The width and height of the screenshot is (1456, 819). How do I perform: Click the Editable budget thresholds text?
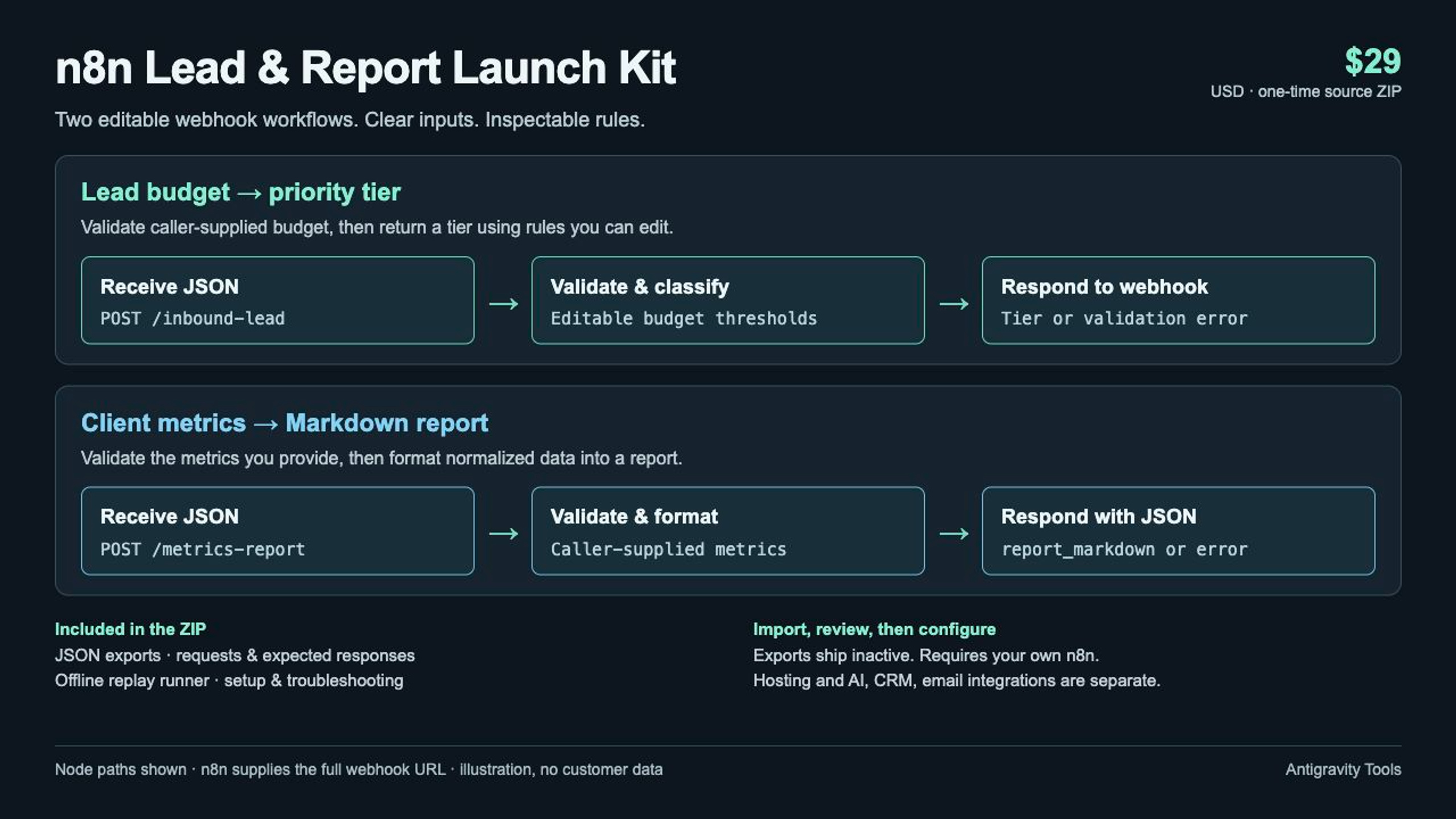pyautogui.click(x=684, y=318)
